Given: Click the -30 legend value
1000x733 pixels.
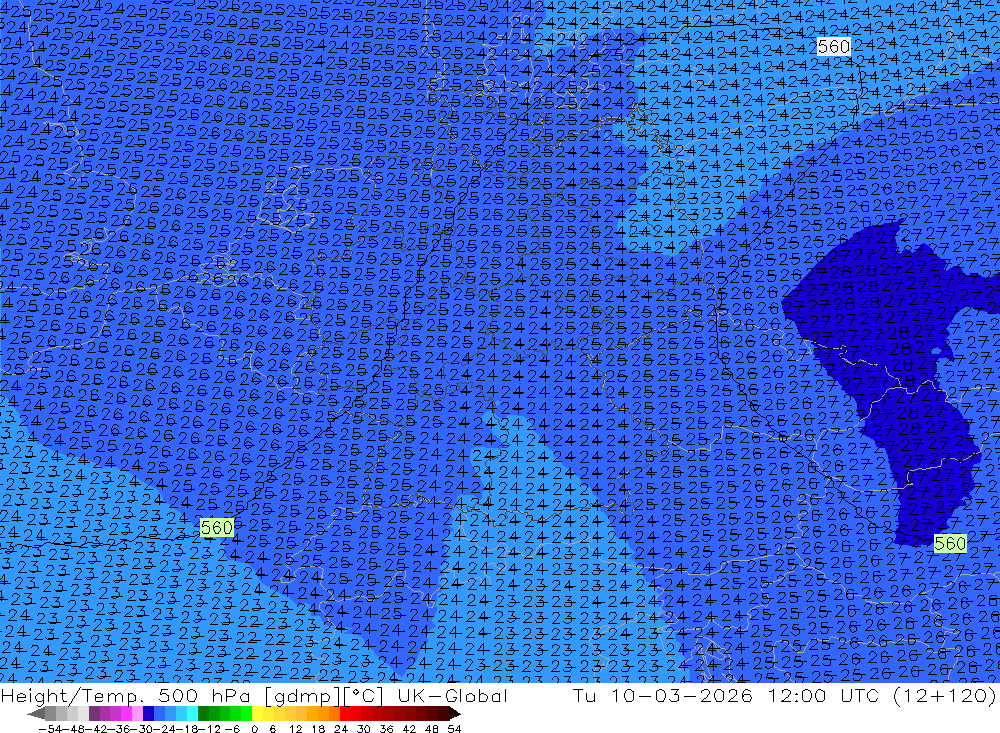Looking at the screenshot, I should click(x=140, y=729).
